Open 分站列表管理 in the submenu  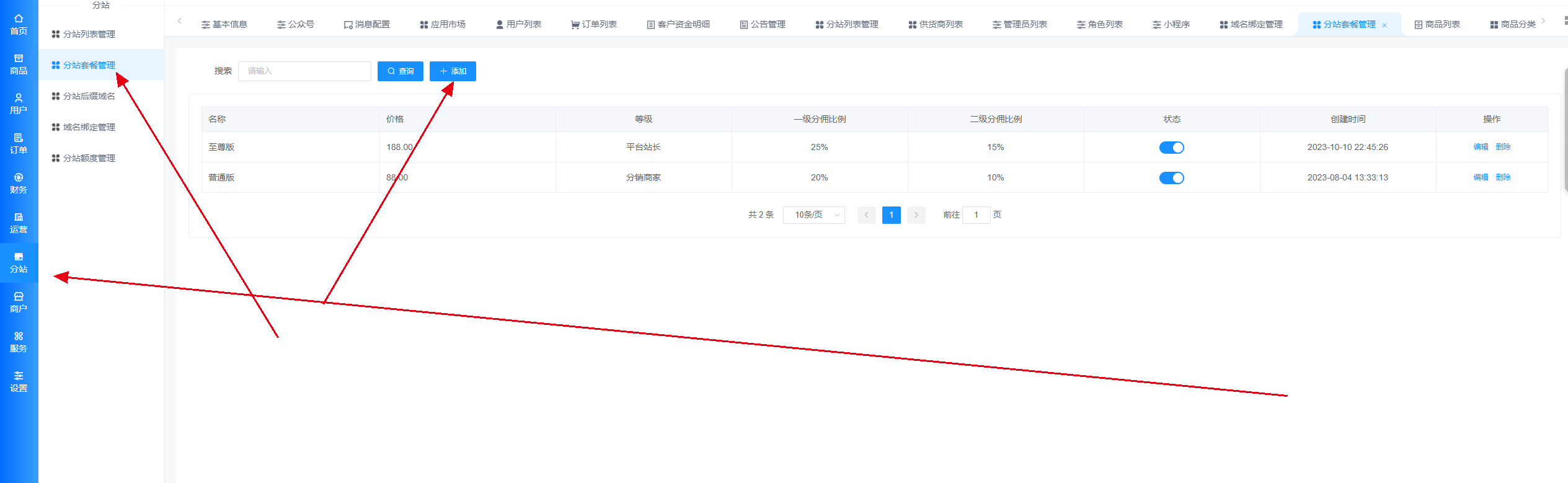tap(101, 34)
